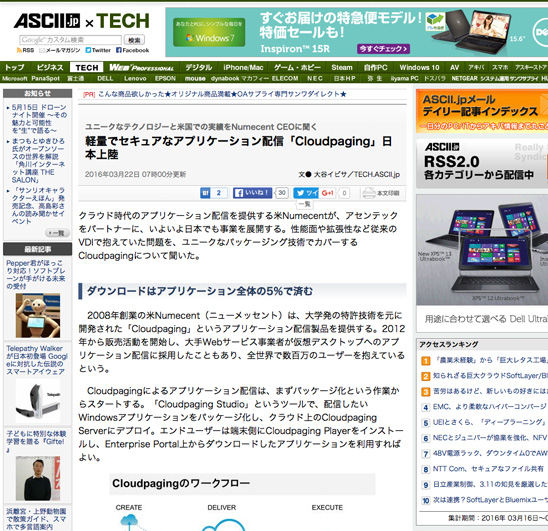Click the Facebook いいね! like button
The image size is (548, 531).
pyautogui.click(x=253, y=193)
